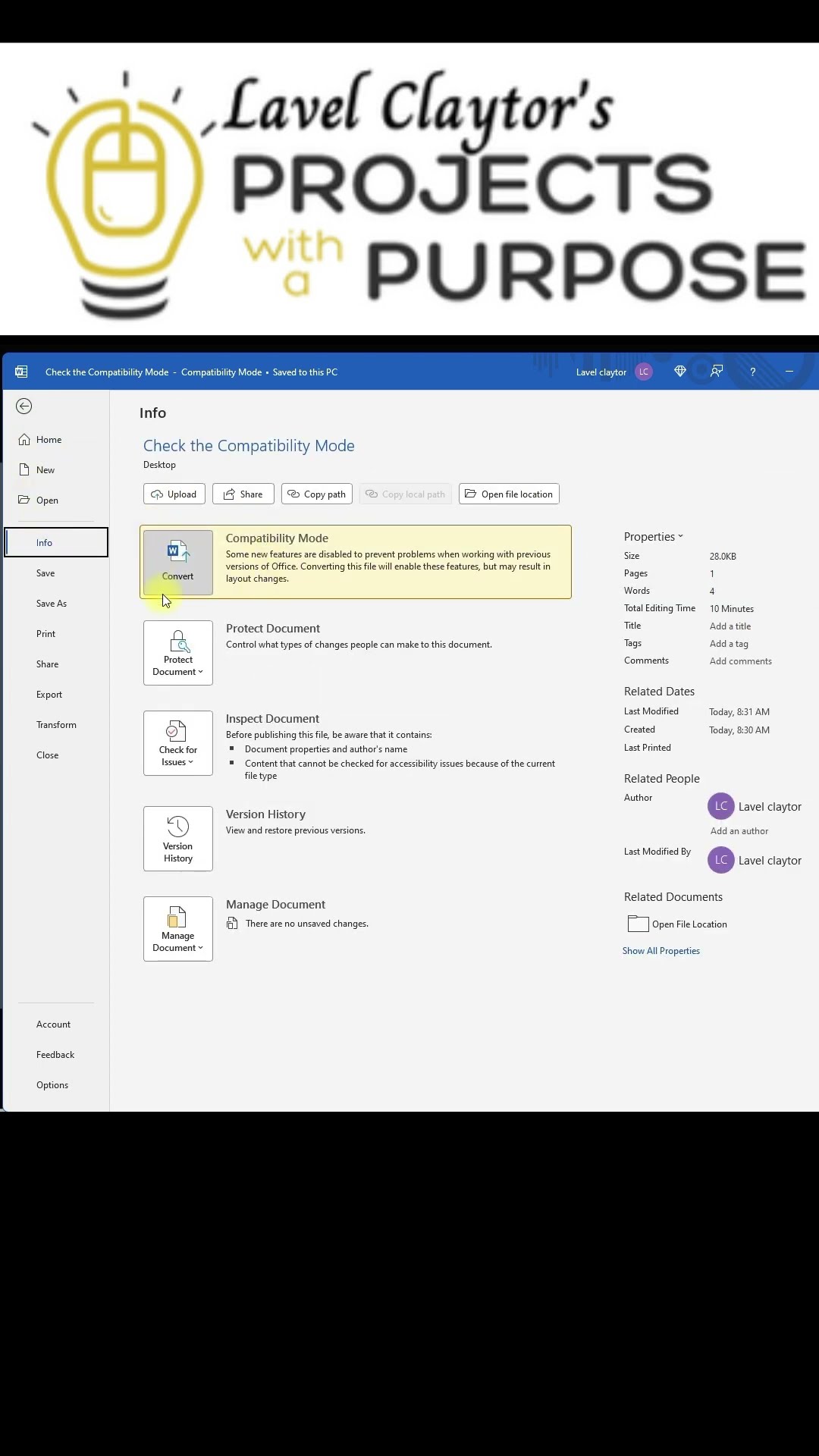Click the Open file location folder icon in button
Image resolution: width=819 pixels, height=1456 pixels.
pyautogui.click(x=471, y=494)
